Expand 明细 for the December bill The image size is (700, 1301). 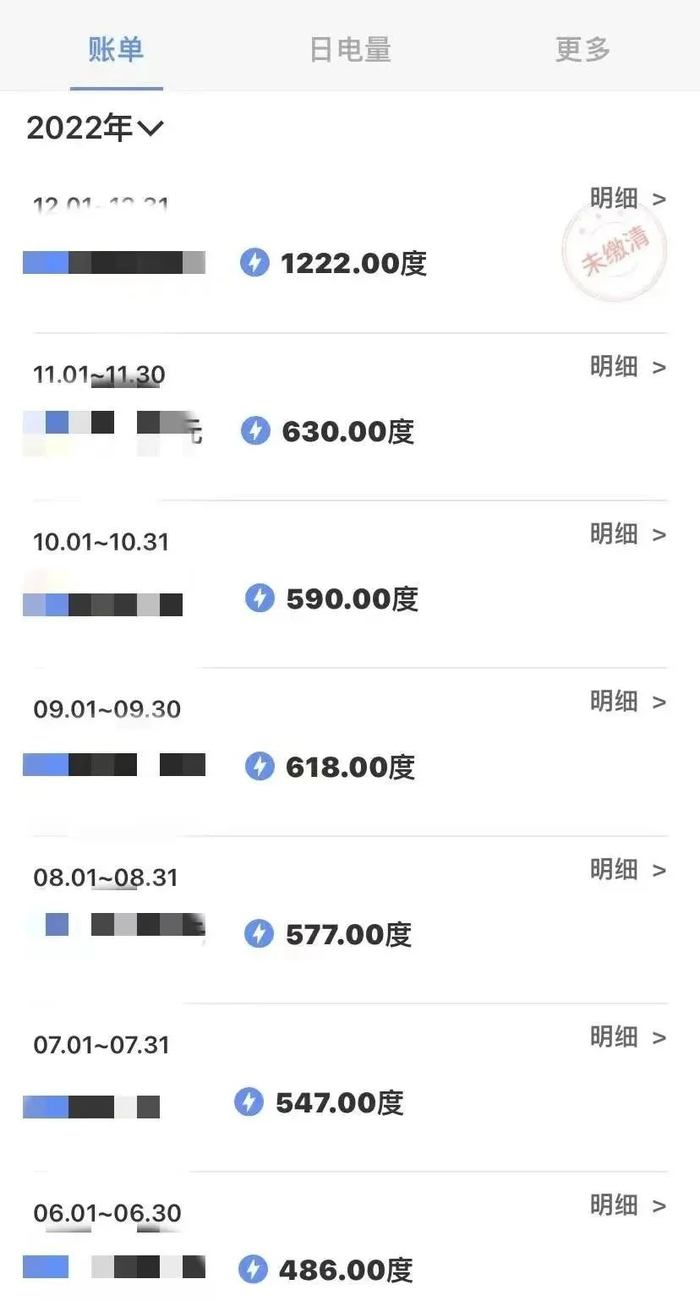[627, 199]
